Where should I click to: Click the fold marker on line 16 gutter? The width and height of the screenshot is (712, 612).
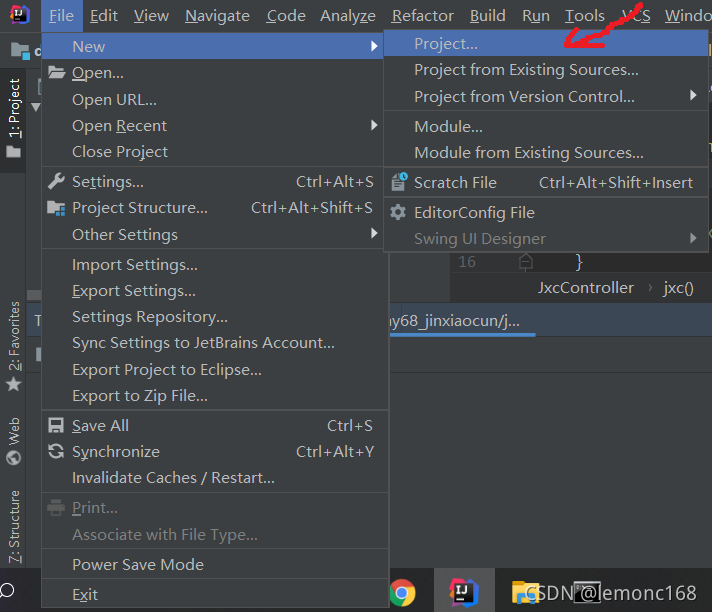coord(525,262)
